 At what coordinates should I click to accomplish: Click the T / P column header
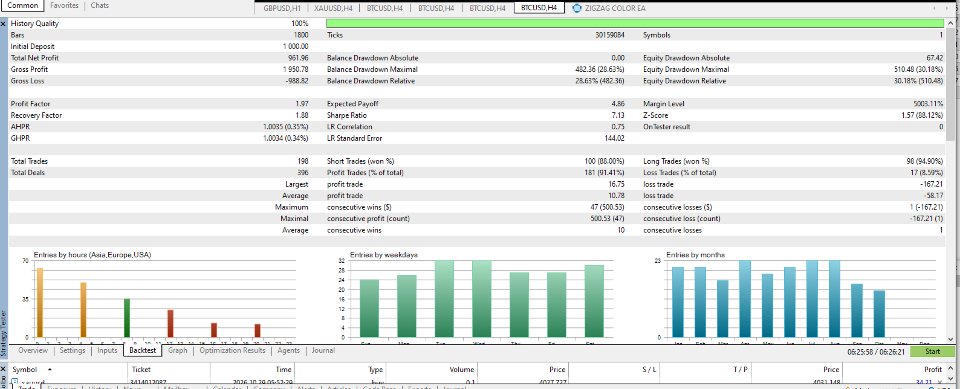coord(706,370)
